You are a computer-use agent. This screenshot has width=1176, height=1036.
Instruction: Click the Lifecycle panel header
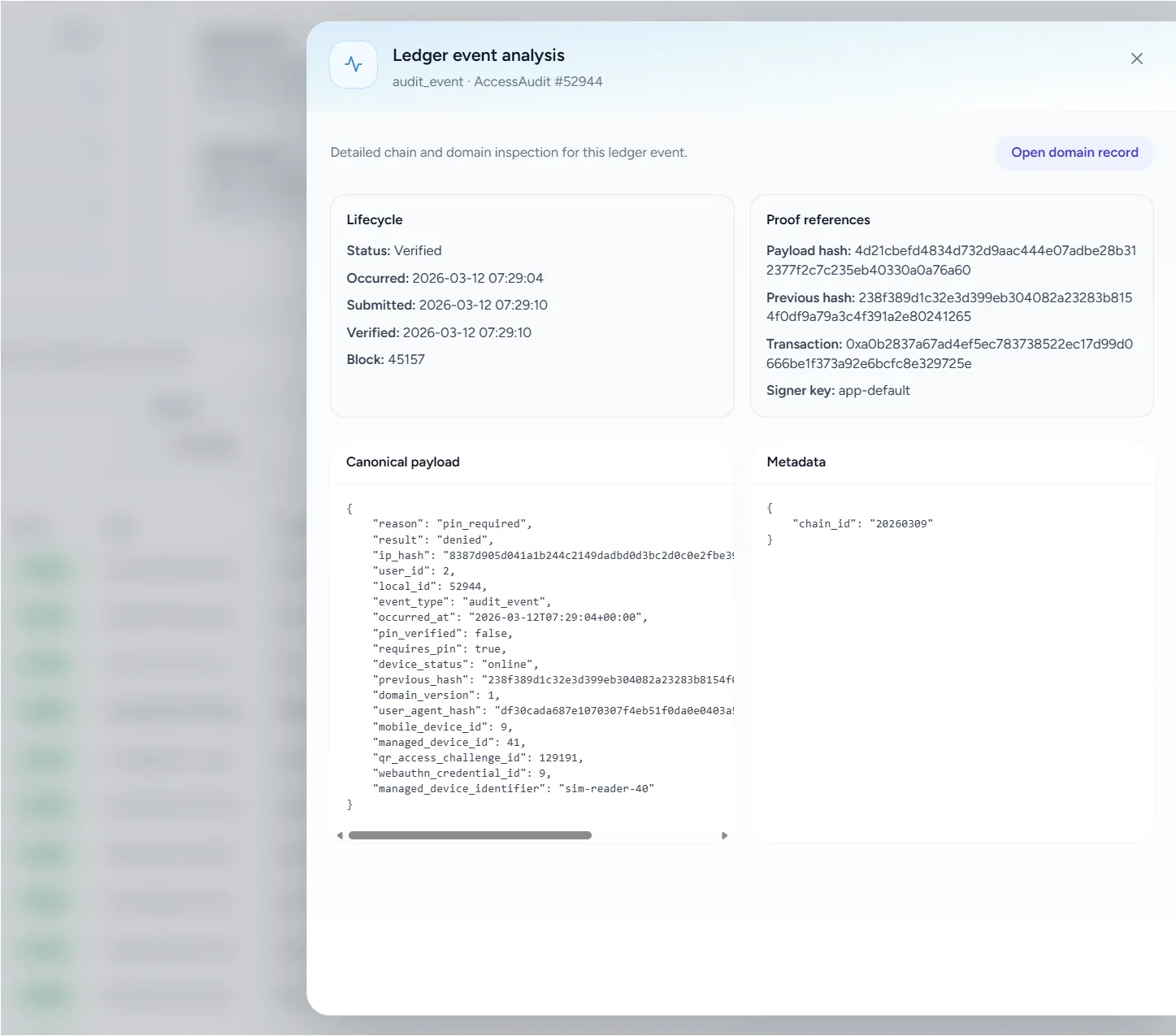tap(375, 219)
